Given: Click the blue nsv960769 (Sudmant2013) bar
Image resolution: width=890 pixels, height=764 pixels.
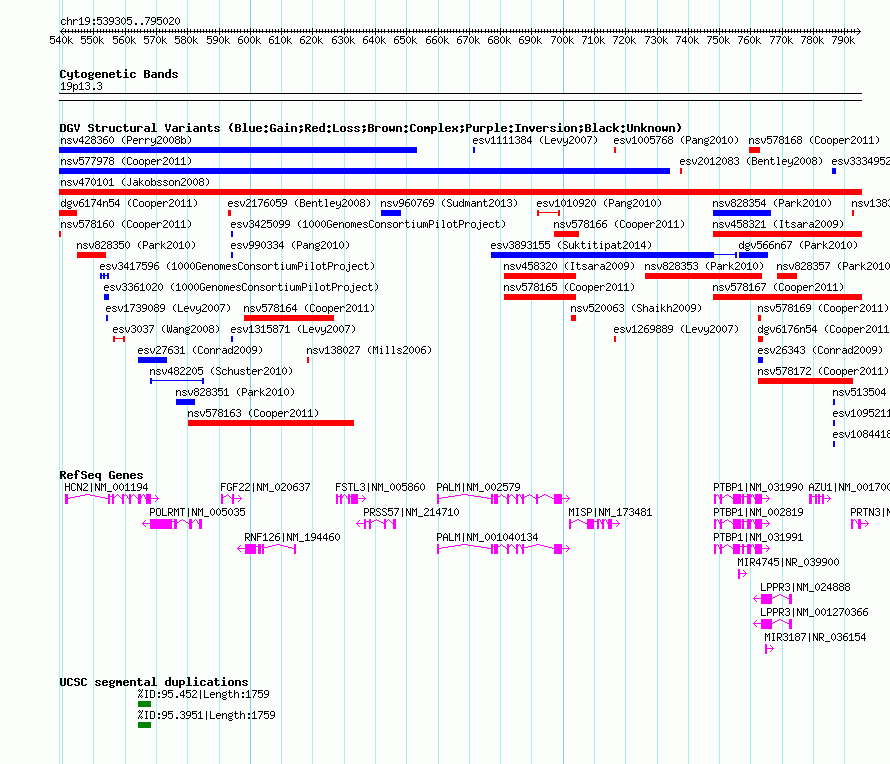Looking at the screenshot, I should click(391, 213).
